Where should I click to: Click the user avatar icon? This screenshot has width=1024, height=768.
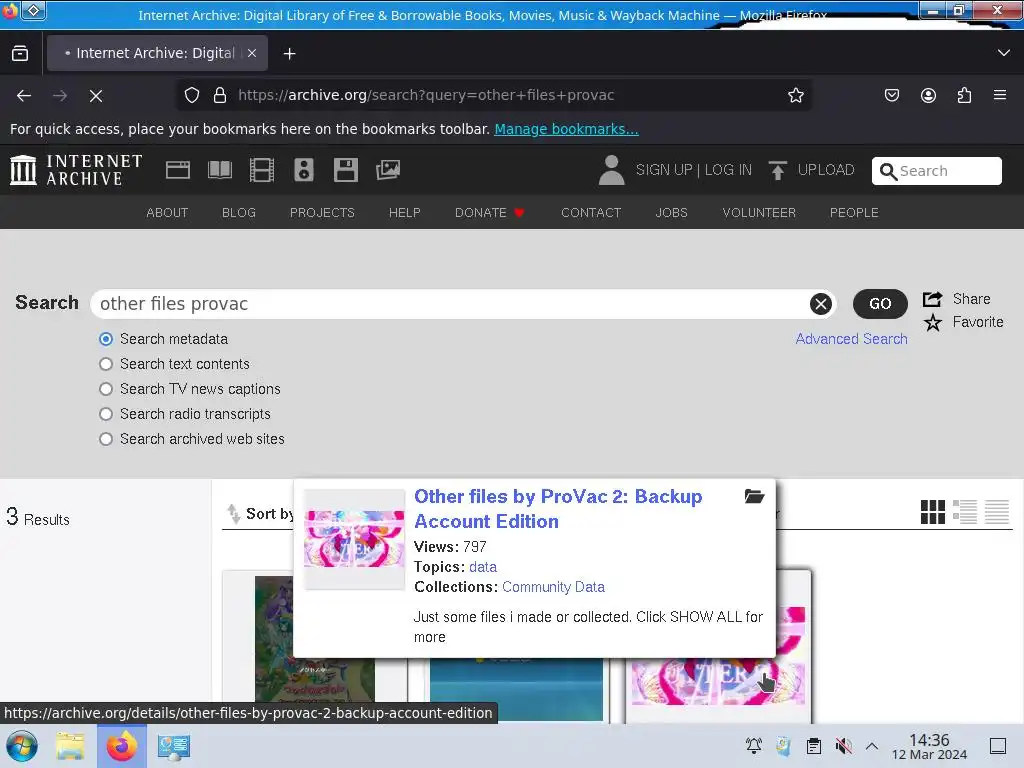coord(611,170)
